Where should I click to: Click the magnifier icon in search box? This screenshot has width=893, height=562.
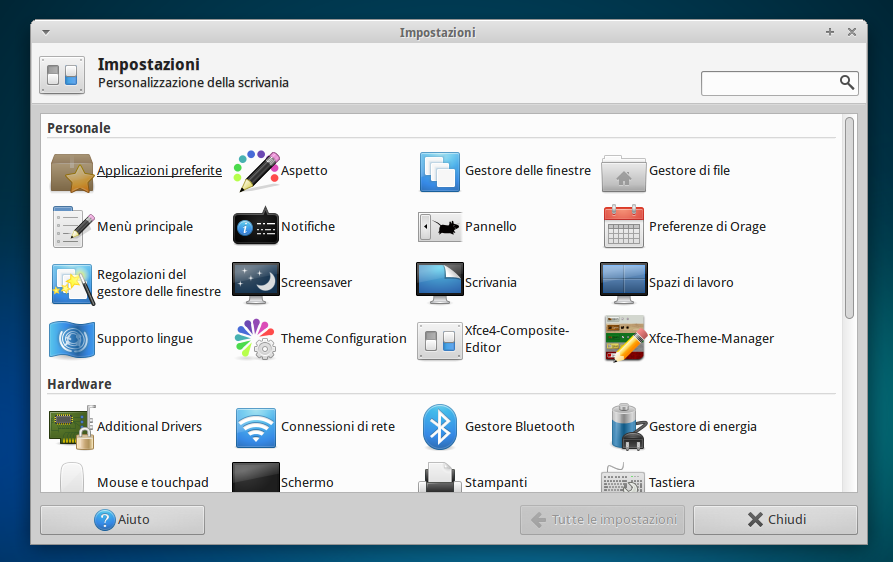click(x=847, y=83)
